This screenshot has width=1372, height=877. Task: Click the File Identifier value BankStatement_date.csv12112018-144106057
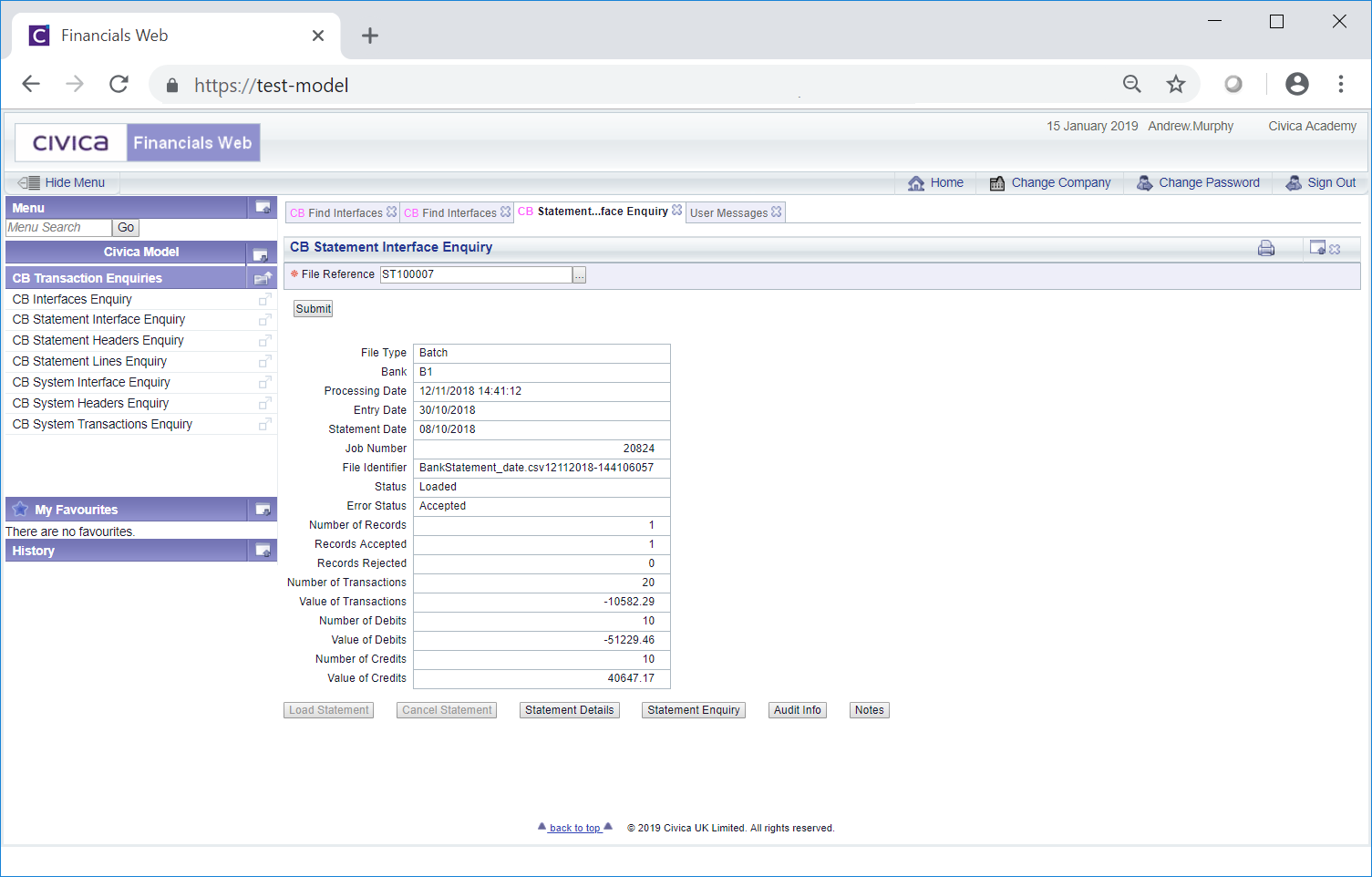(536, 468)
